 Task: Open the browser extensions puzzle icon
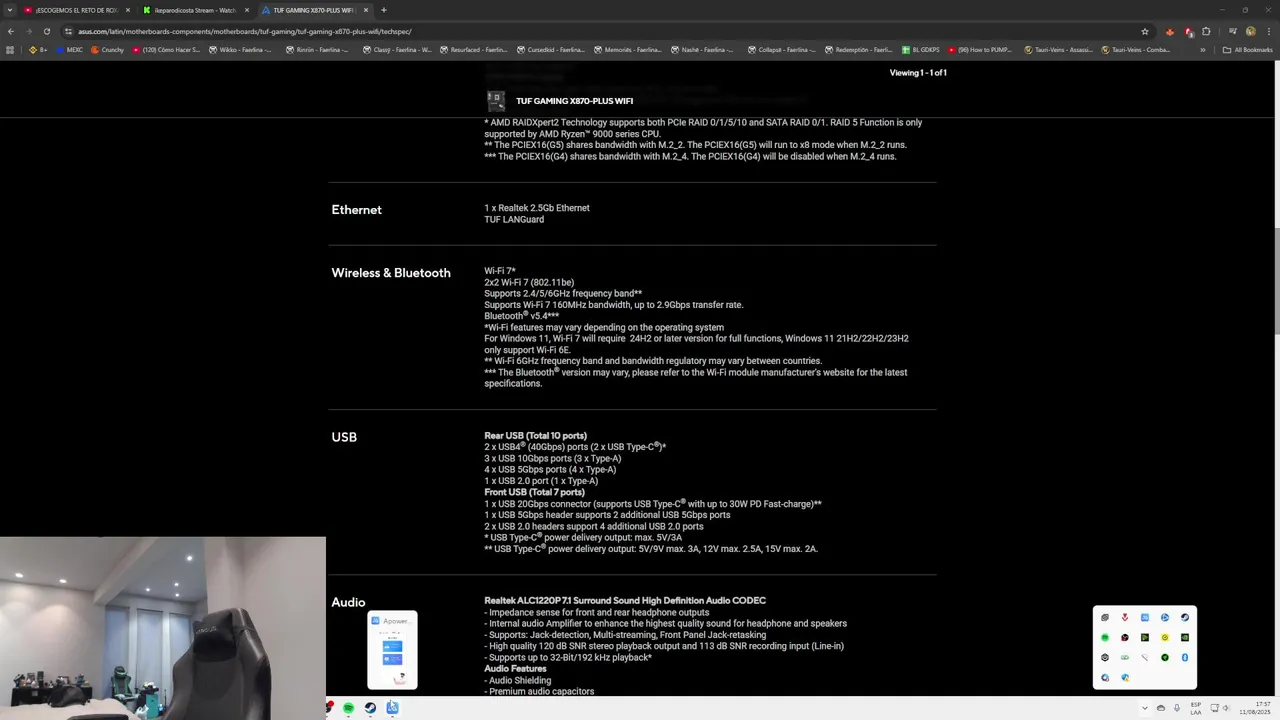click(1206, 31)
